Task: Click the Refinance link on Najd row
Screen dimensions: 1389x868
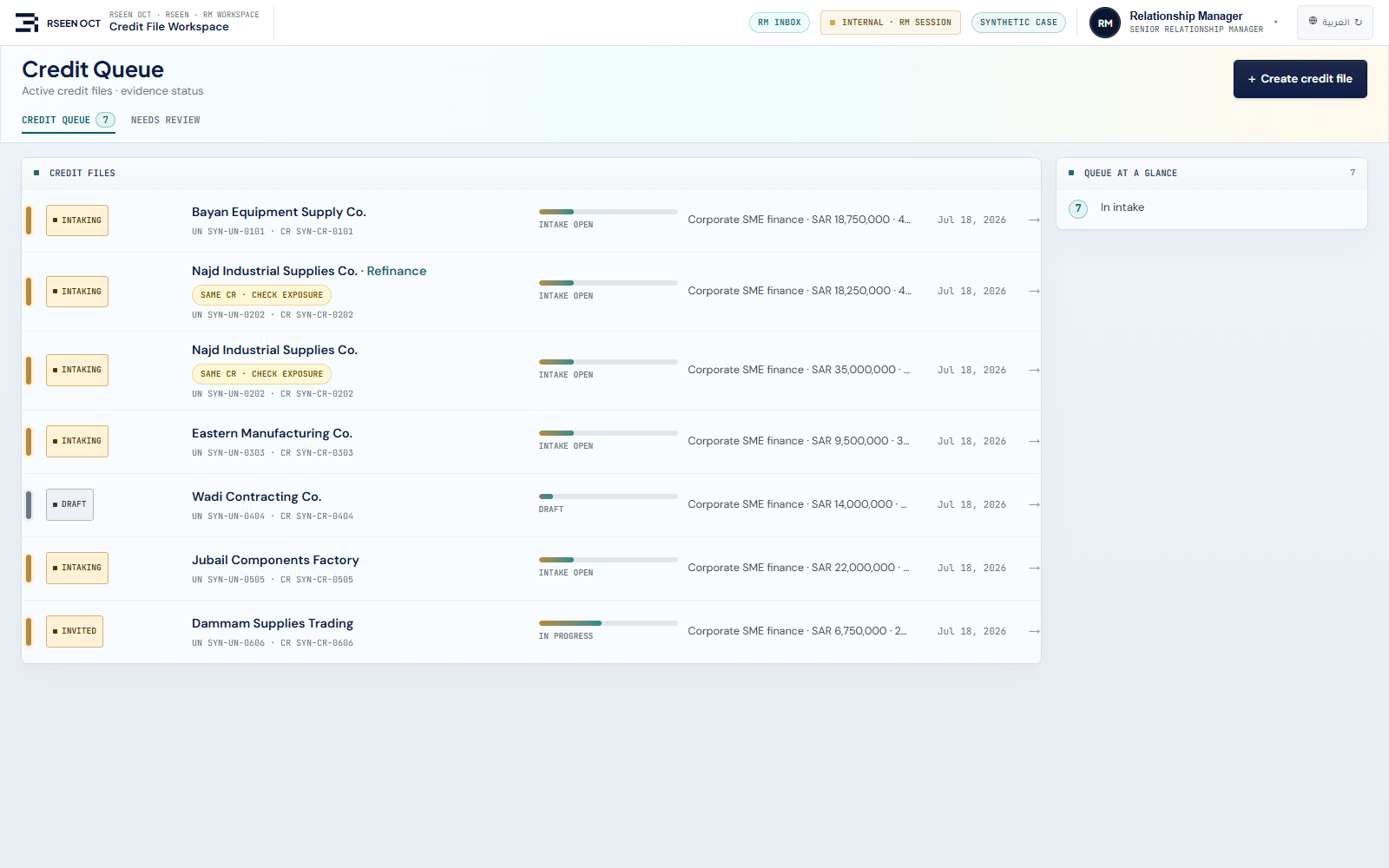Action: click(x=397, y=271)
